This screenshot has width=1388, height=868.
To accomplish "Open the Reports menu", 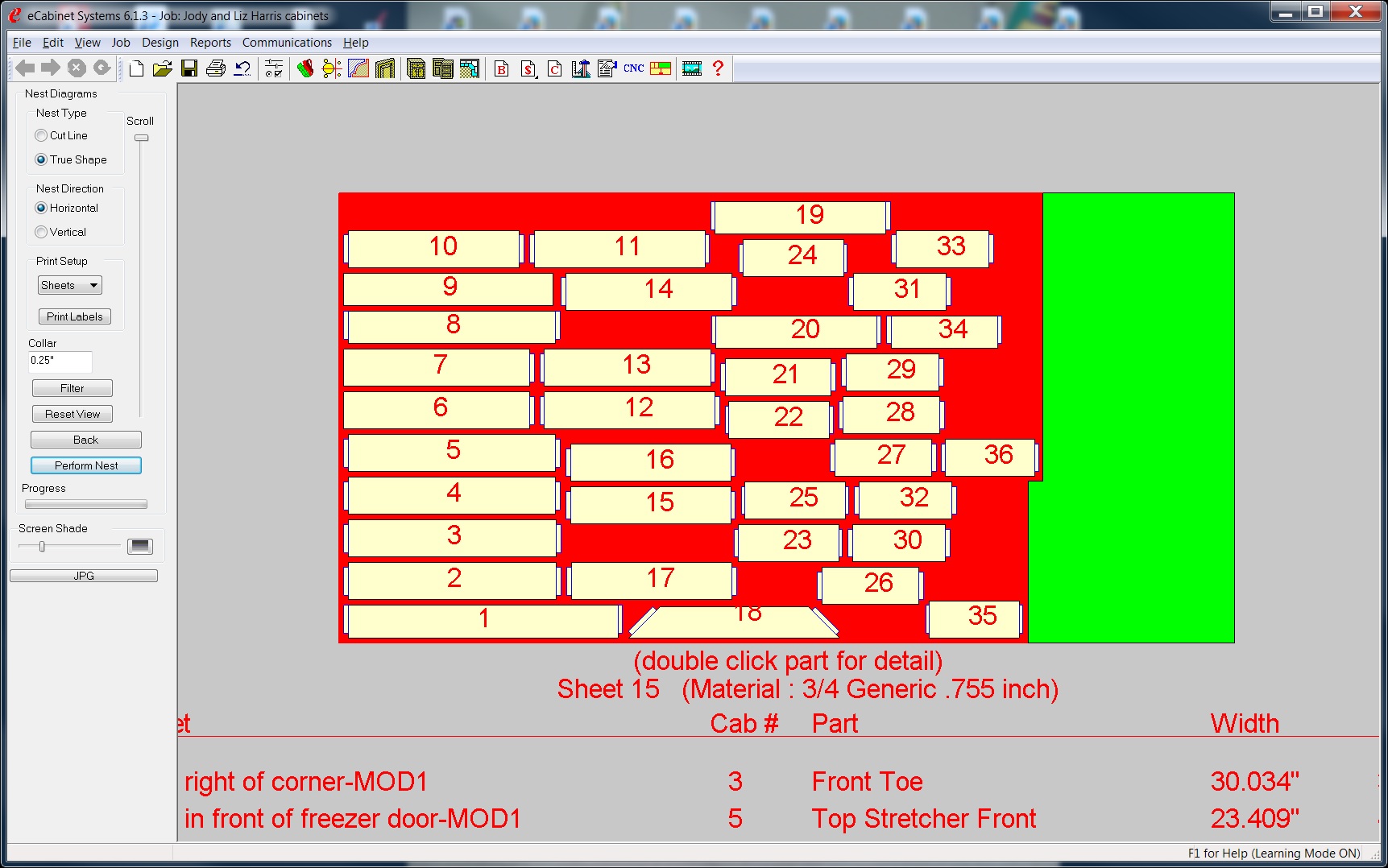I will pyautogui.click(x=210, y=43).
